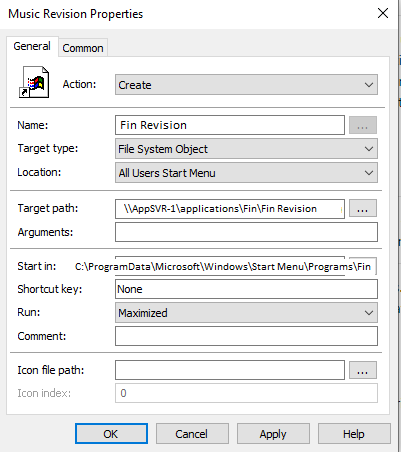
Task: Click the Icon file path field
Action: coord(230,370)
